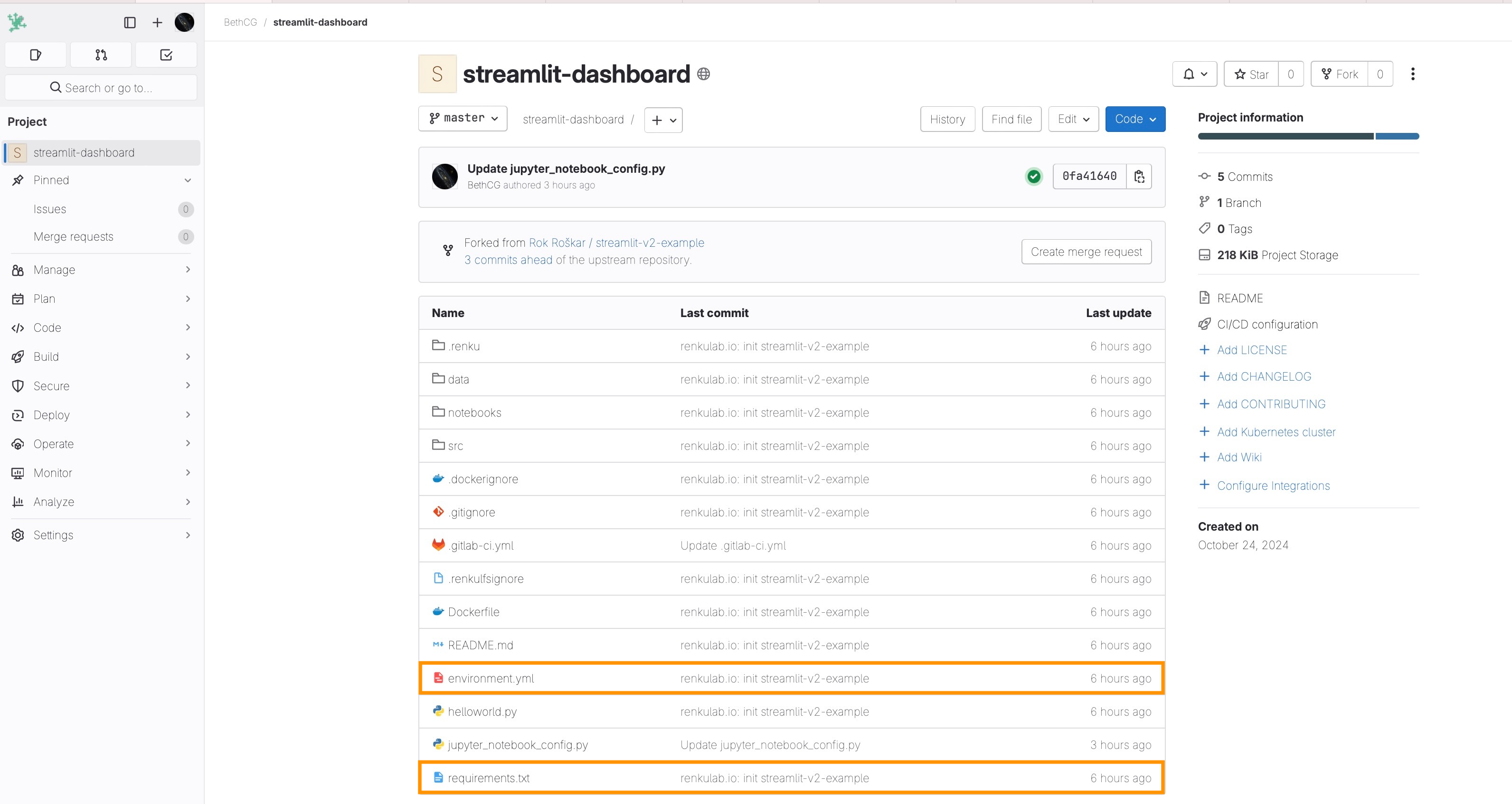The width and height of the screenshot is (1512, 804).
Task: Open the src folder
Action: pyautogui.click(x=455, y=446)
